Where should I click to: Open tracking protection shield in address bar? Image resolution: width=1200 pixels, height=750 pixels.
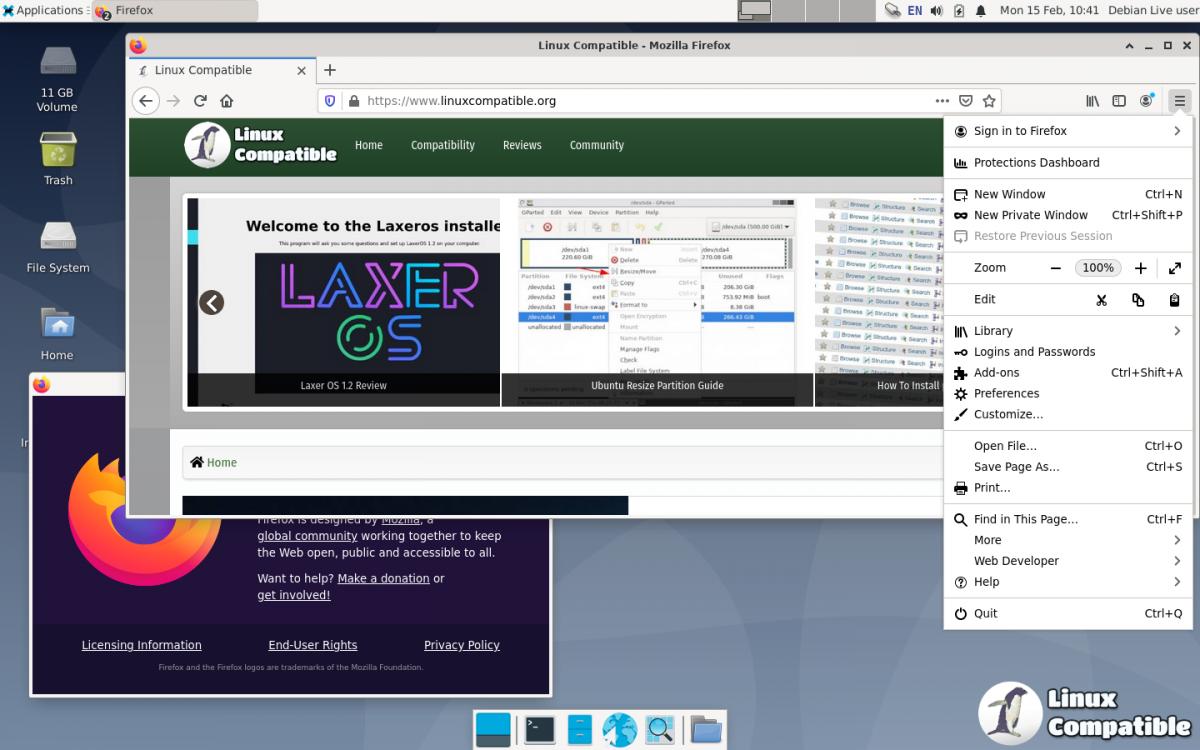[x=329, y=101]
